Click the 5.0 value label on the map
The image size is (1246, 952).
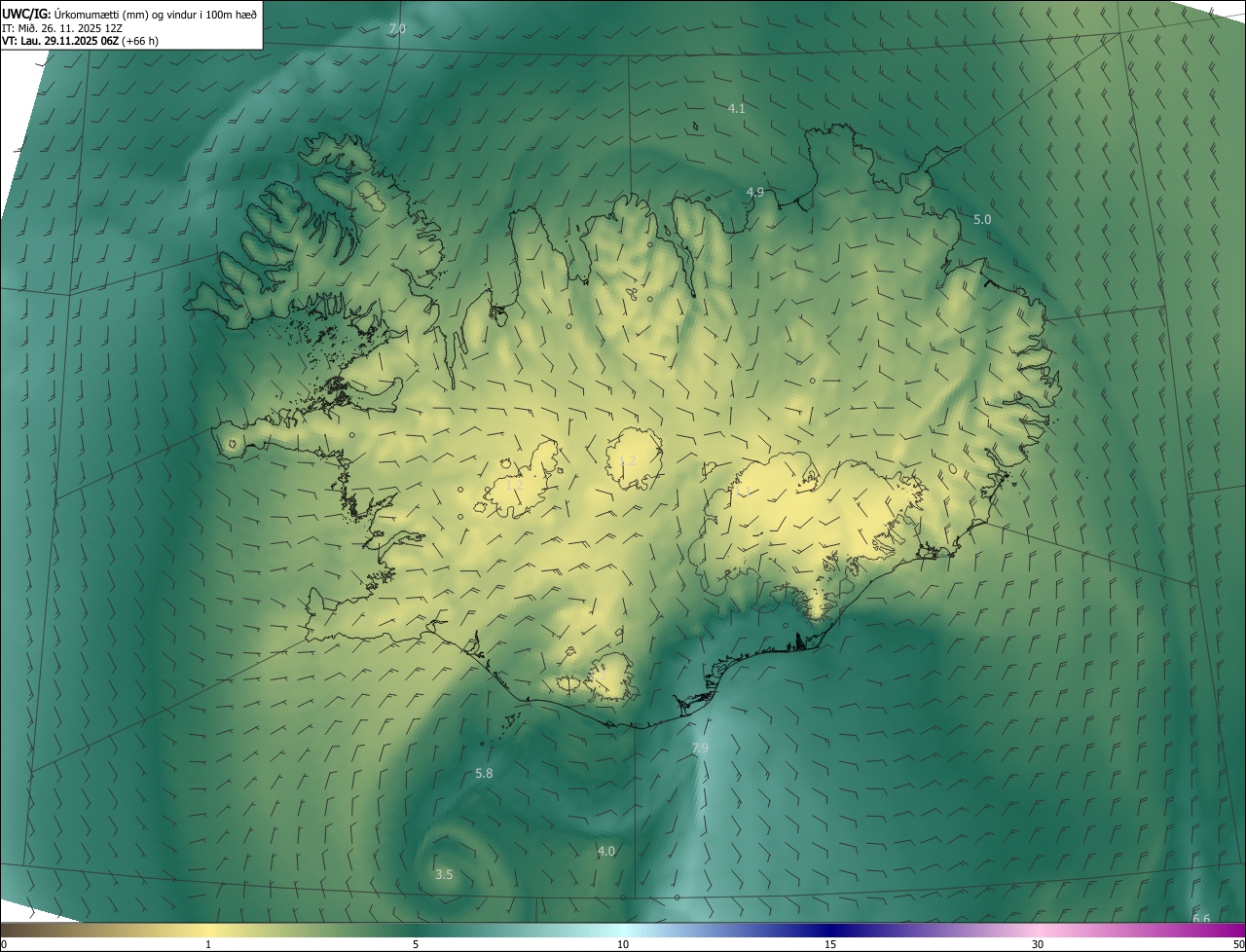[982, 220]
